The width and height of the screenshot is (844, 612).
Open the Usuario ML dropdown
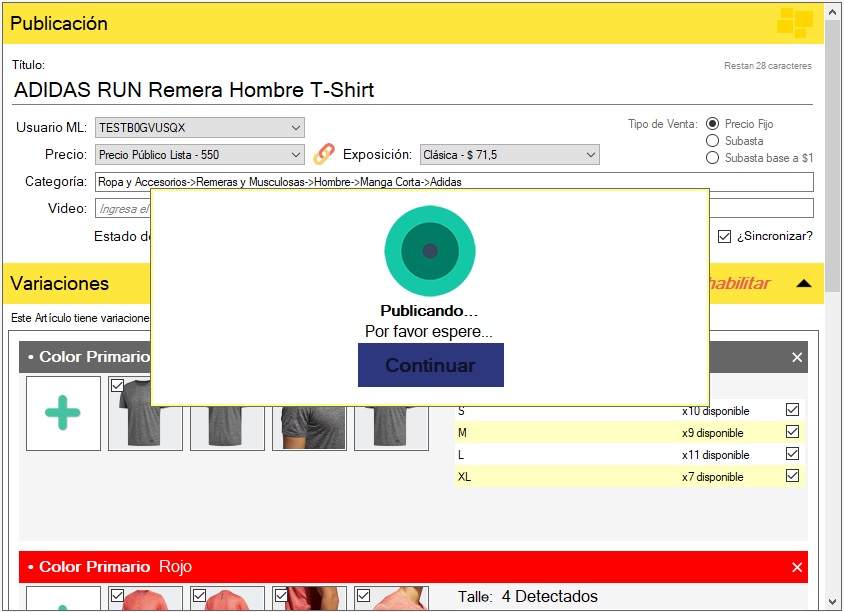(200, 128)
